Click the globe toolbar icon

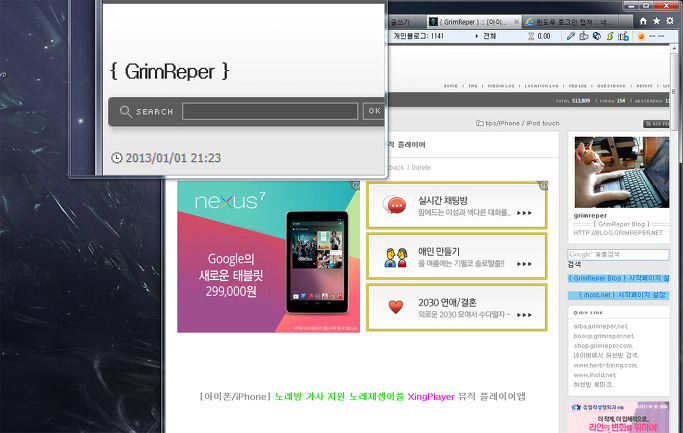click(x=597, y=36)
